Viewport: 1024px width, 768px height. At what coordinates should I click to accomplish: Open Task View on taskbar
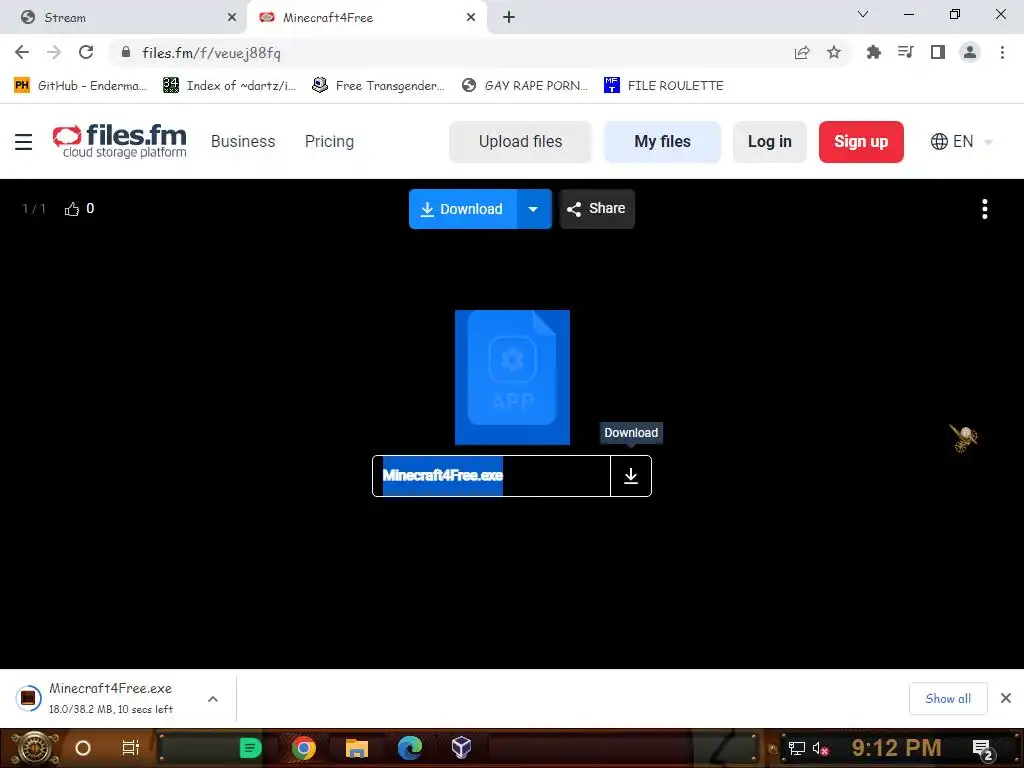click(131, 748)
